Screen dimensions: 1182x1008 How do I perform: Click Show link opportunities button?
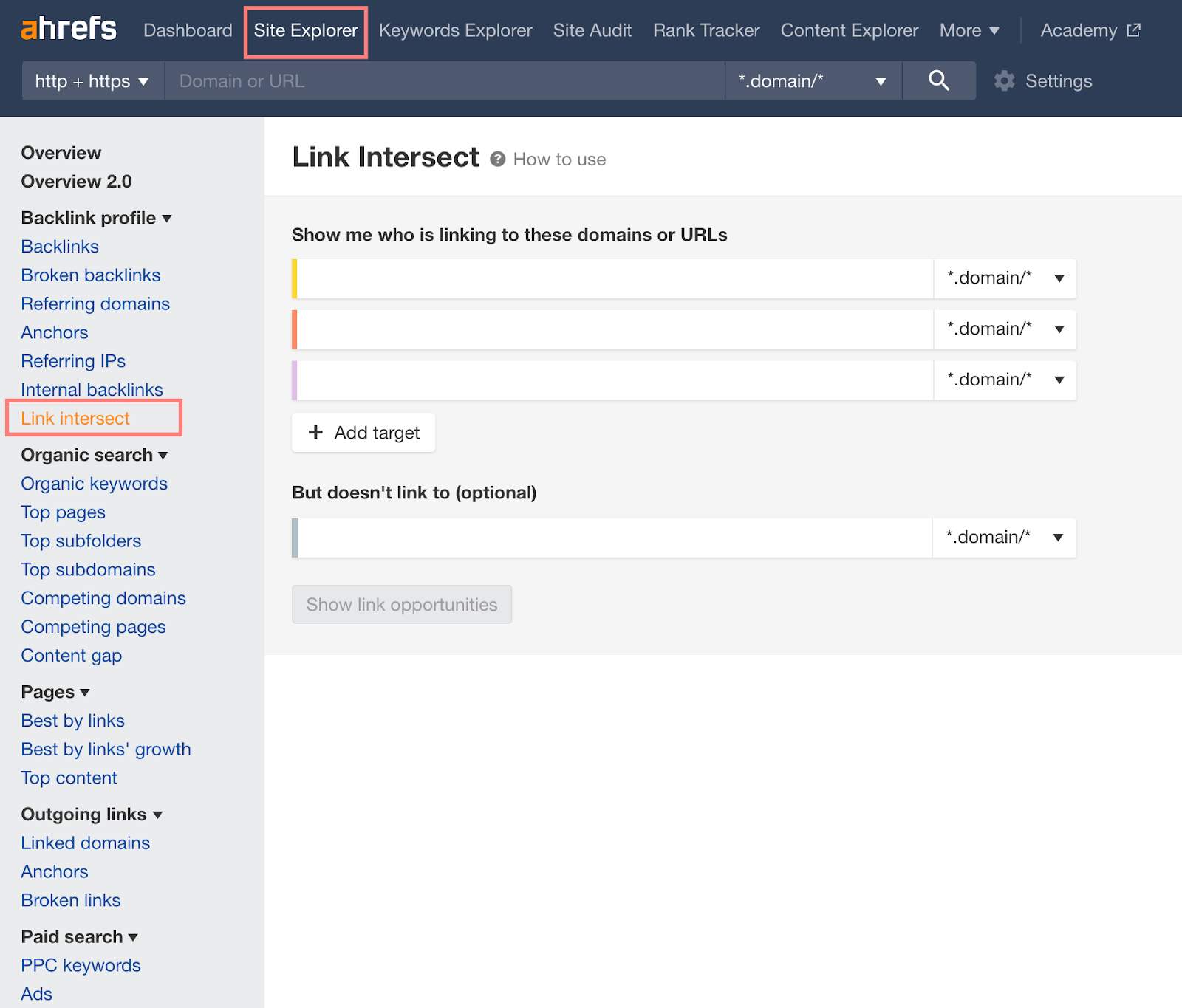[x=402, y=605]
